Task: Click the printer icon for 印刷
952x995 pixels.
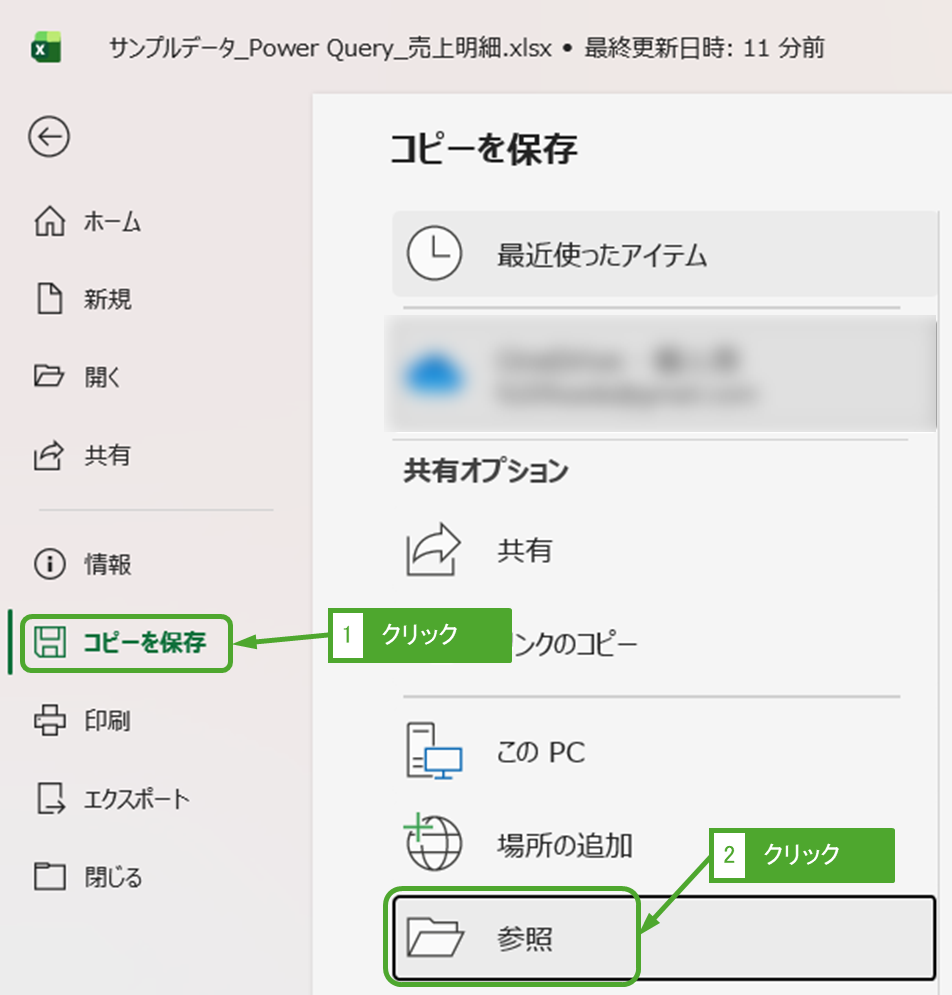Action: pyautogui.click(x=49, y=721)
